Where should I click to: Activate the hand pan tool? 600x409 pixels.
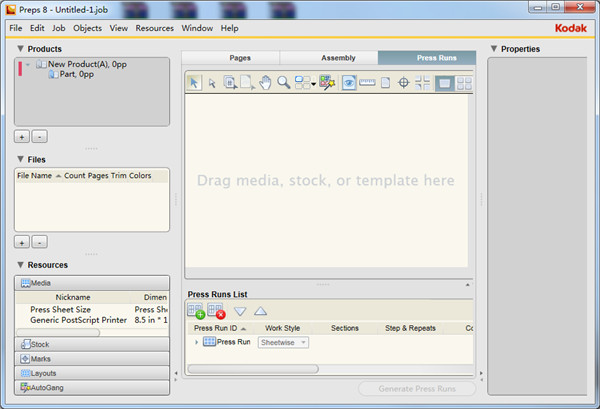(265, 83)
